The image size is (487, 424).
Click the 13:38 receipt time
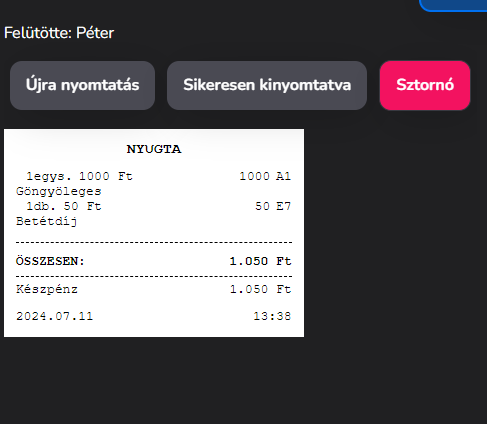272,316
